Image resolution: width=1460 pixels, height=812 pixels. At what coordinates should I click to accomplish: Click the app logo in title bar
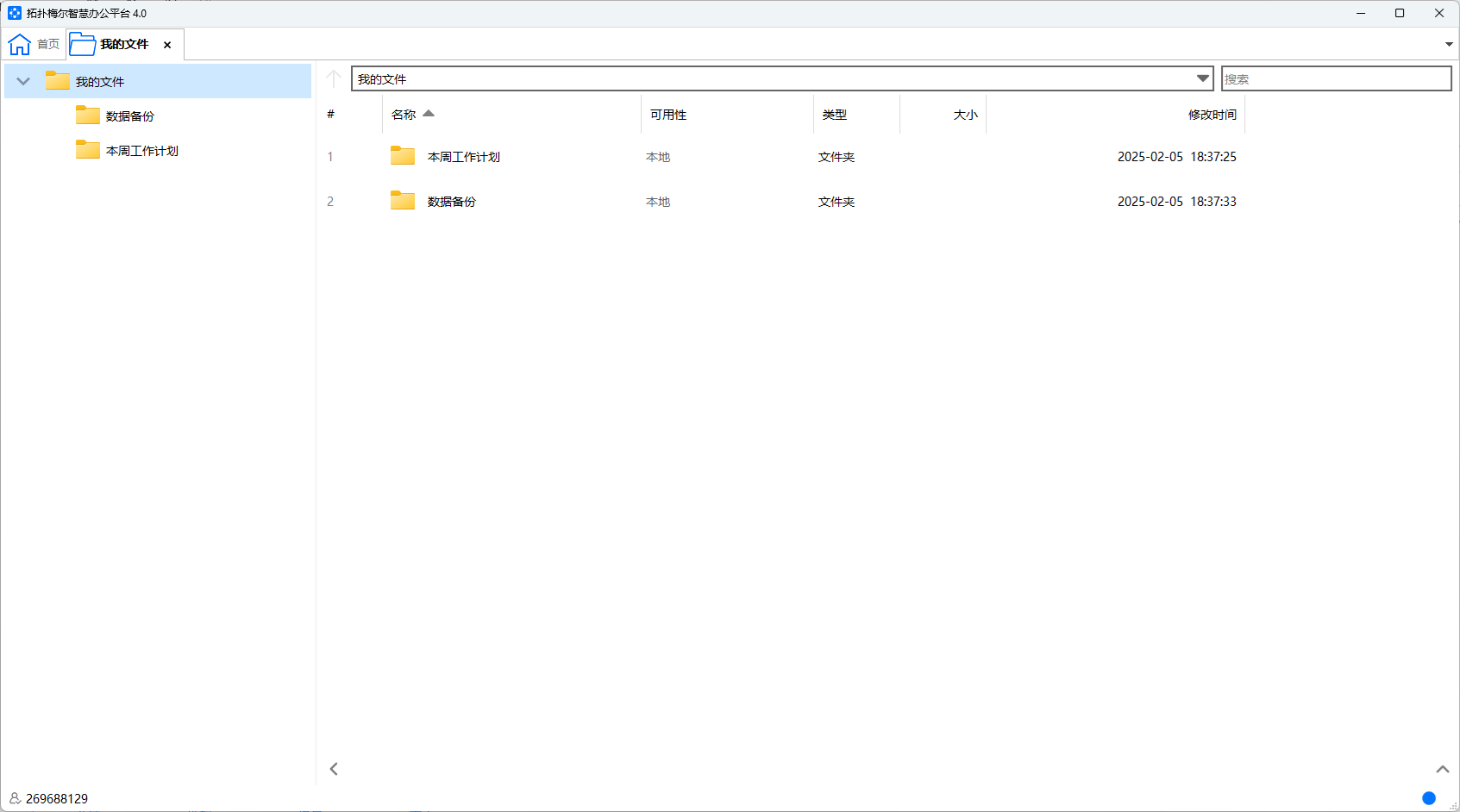pos(14,13)
